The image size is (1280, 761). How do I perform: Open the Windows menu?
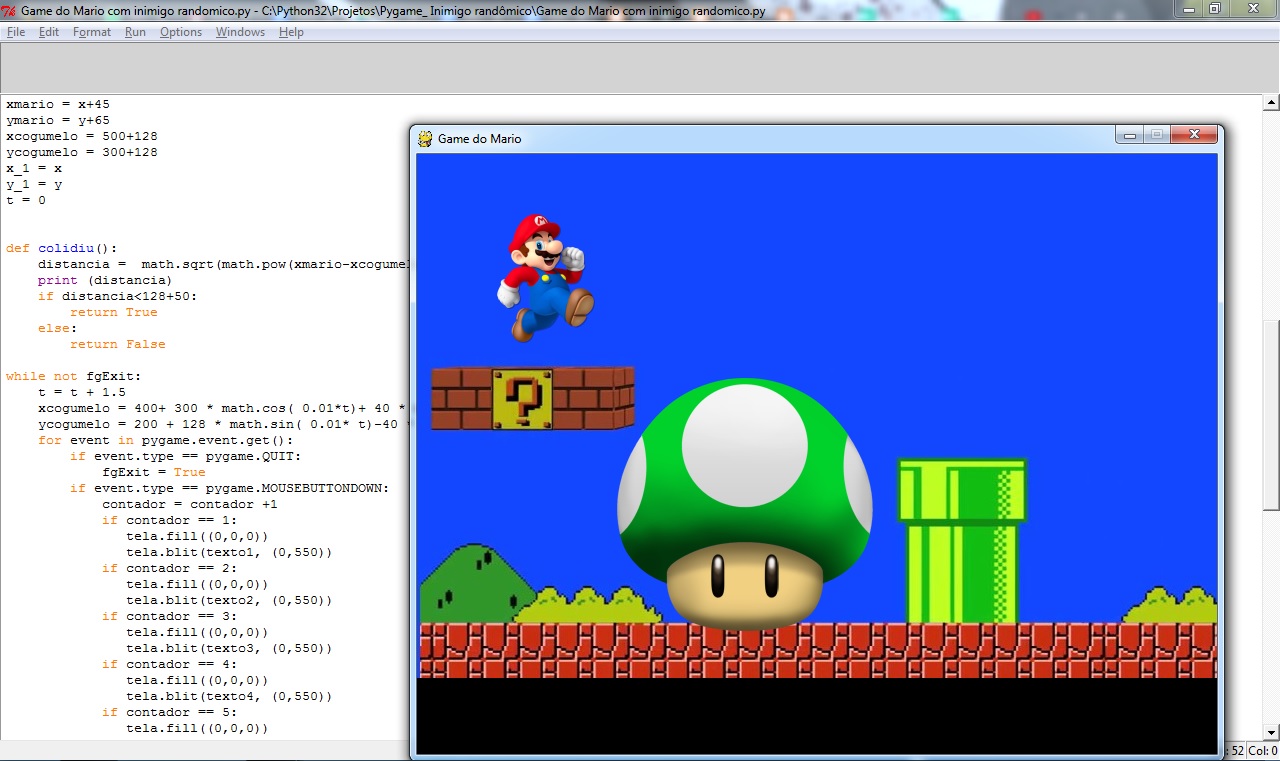pos(240,32)
